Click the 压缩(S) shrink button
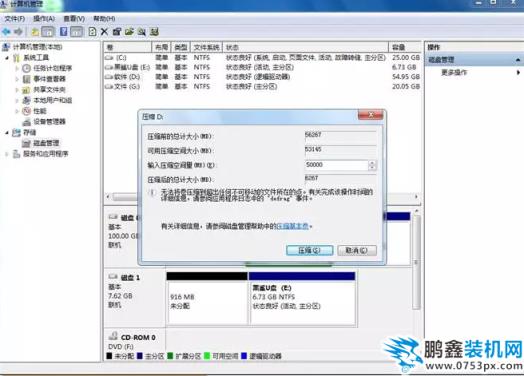The image size is (524, 376). tap(309, 250)
